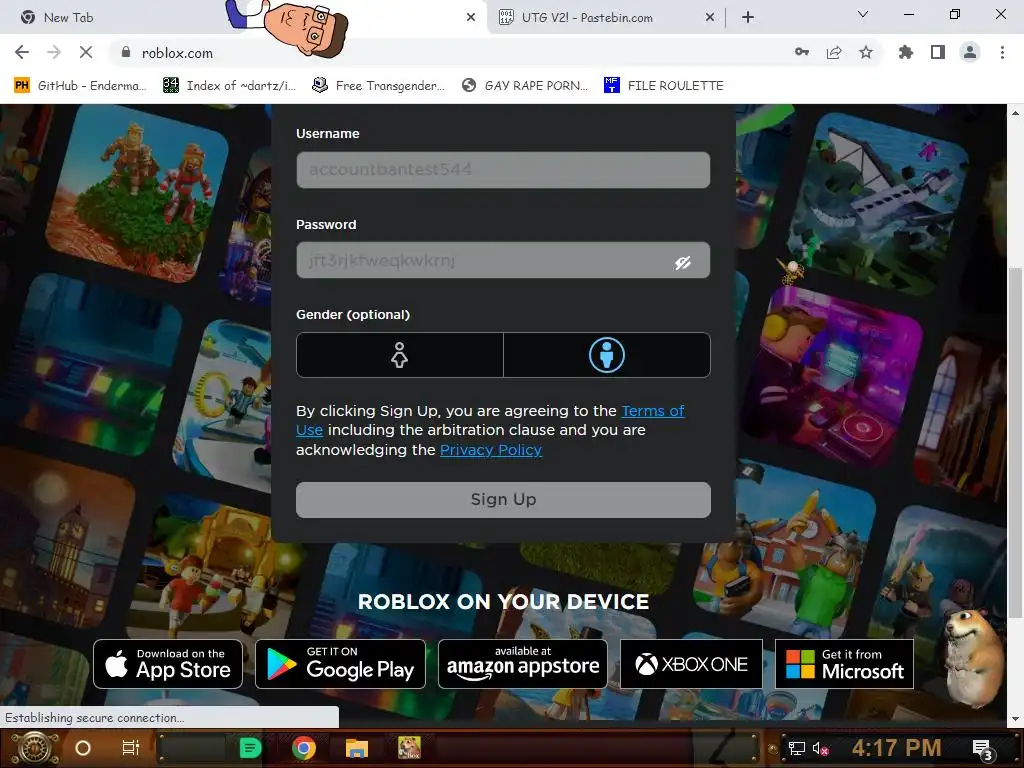Stop loading the roblox.com page
Image resolution: width=1024 pixels, height=768 pixels.
86,52
